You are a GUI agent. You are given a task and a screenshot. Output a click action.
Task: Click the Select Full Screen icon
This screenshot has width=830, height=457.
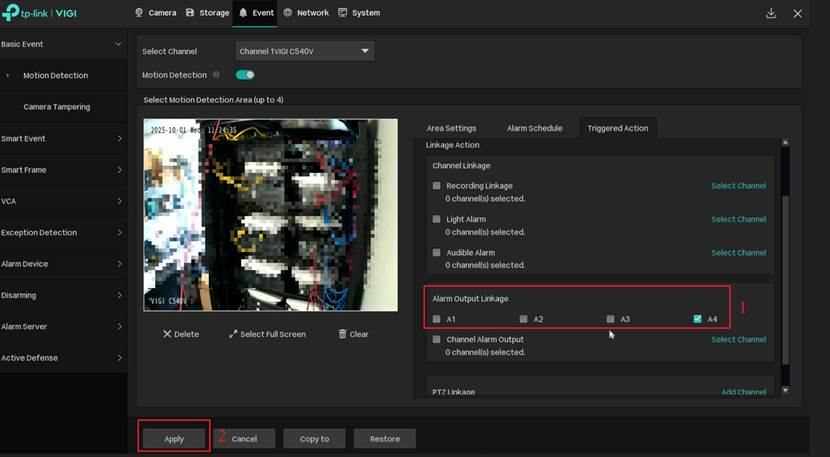[x=233, y=334]
